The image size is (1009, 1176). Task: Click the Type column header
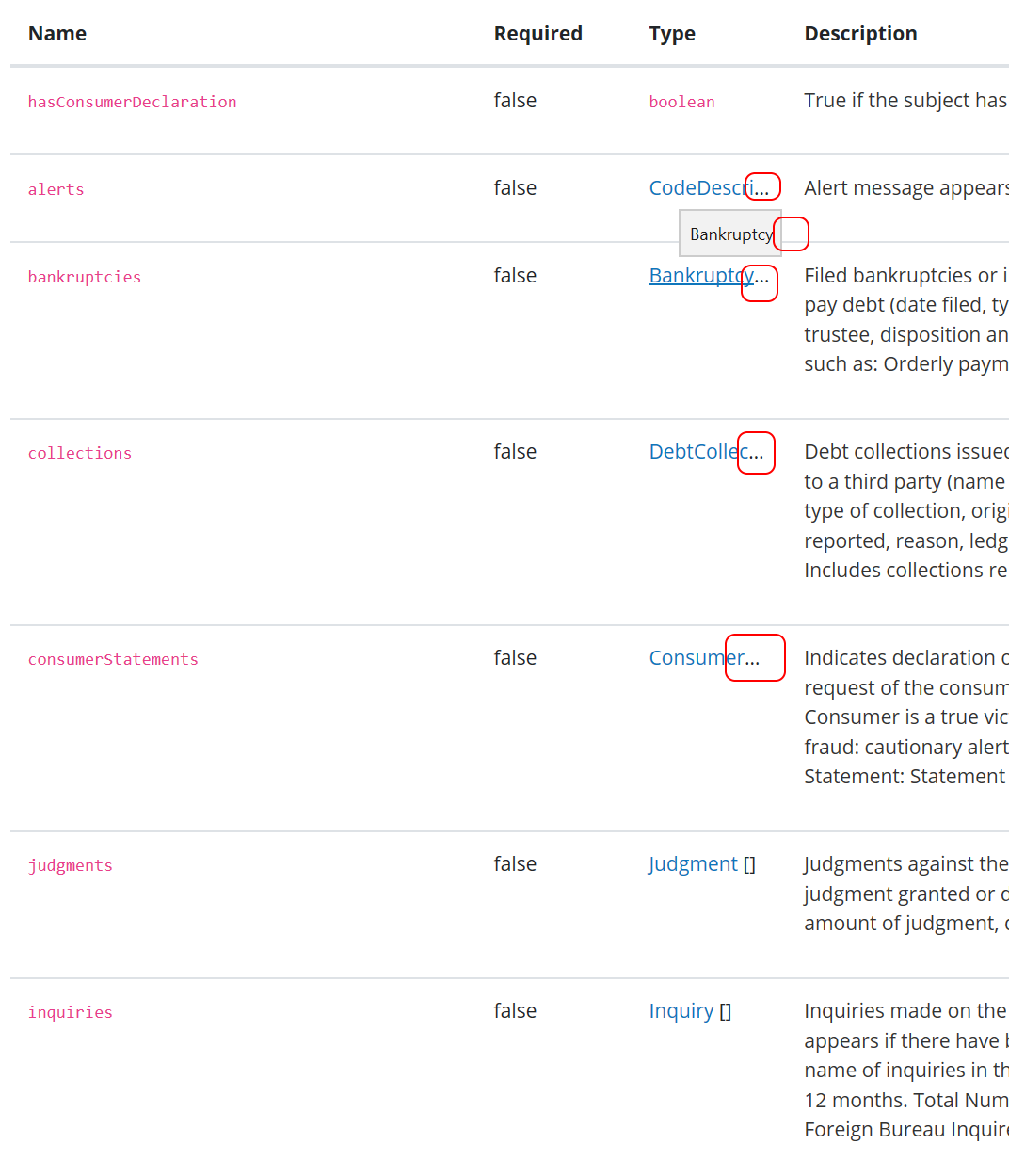coord(672,34)
